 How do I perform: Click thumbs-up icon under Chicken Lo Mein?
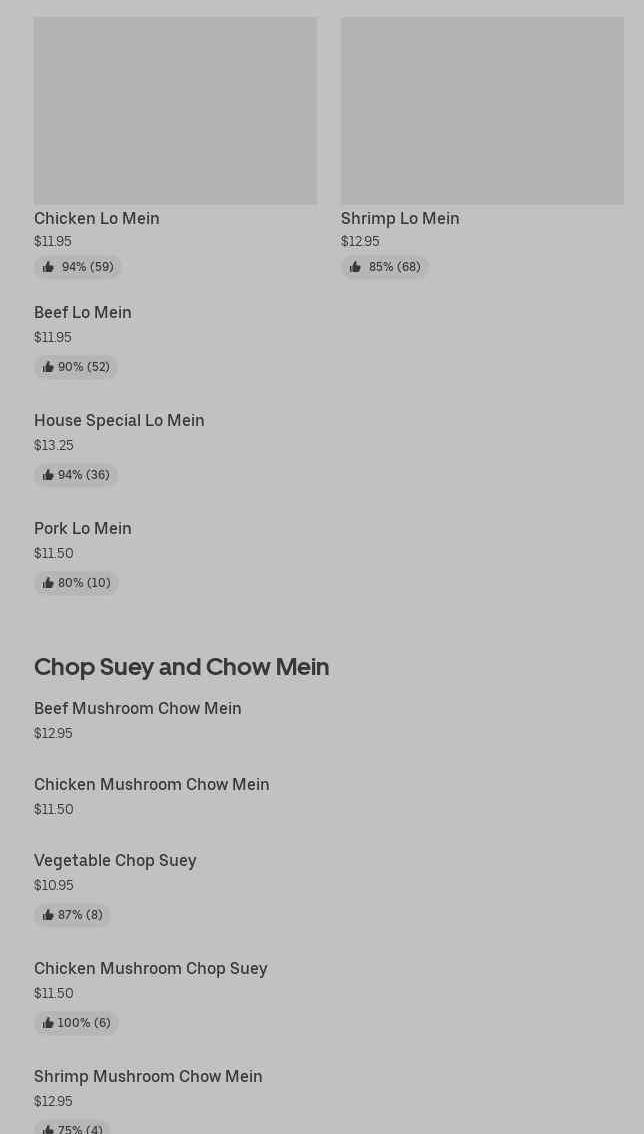[x=48, y=267]
